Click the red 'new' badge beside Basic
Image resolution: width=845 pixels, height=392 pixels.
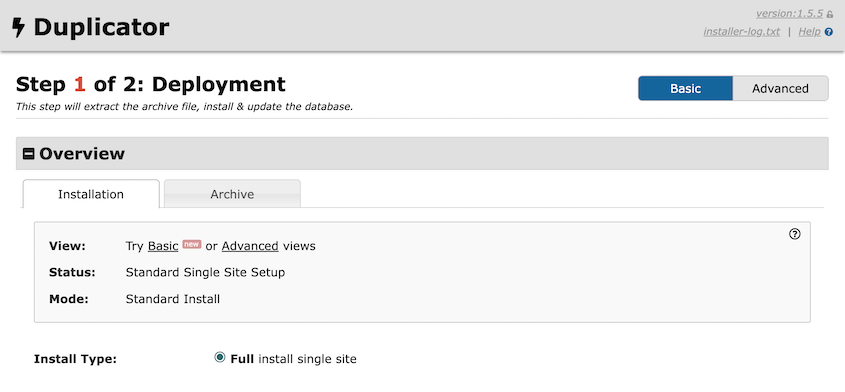[191, 244]
